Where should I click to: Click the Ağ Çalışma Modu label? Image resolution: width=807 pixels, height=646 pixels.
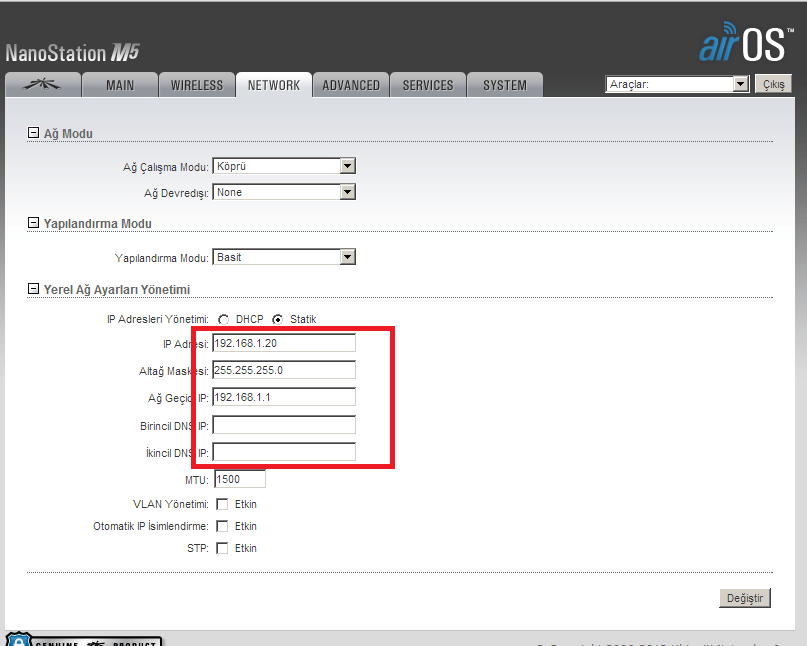click(x=166, y=167)
